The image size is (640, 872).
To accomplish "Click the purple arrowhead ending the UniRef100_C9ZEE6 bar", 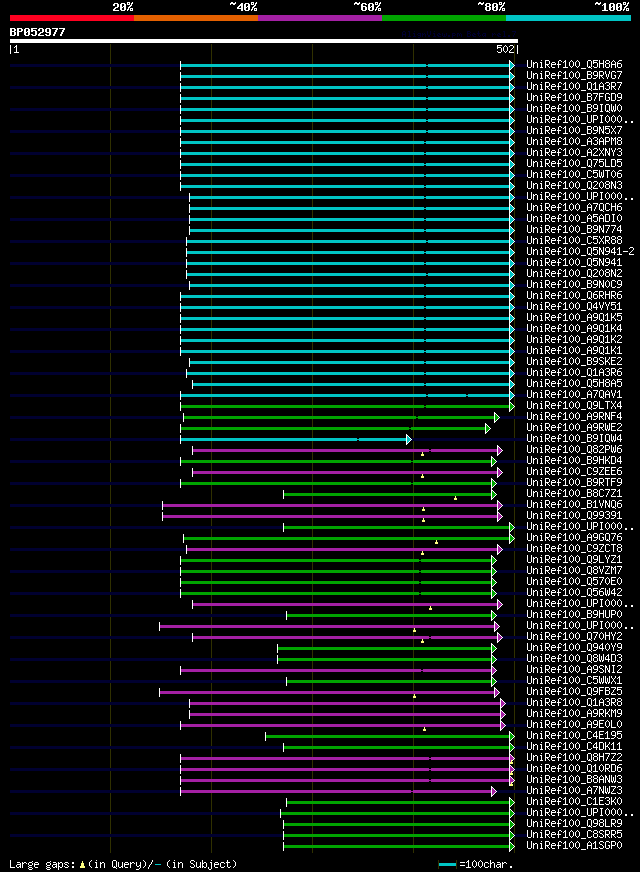I will (x=499, y=473).
